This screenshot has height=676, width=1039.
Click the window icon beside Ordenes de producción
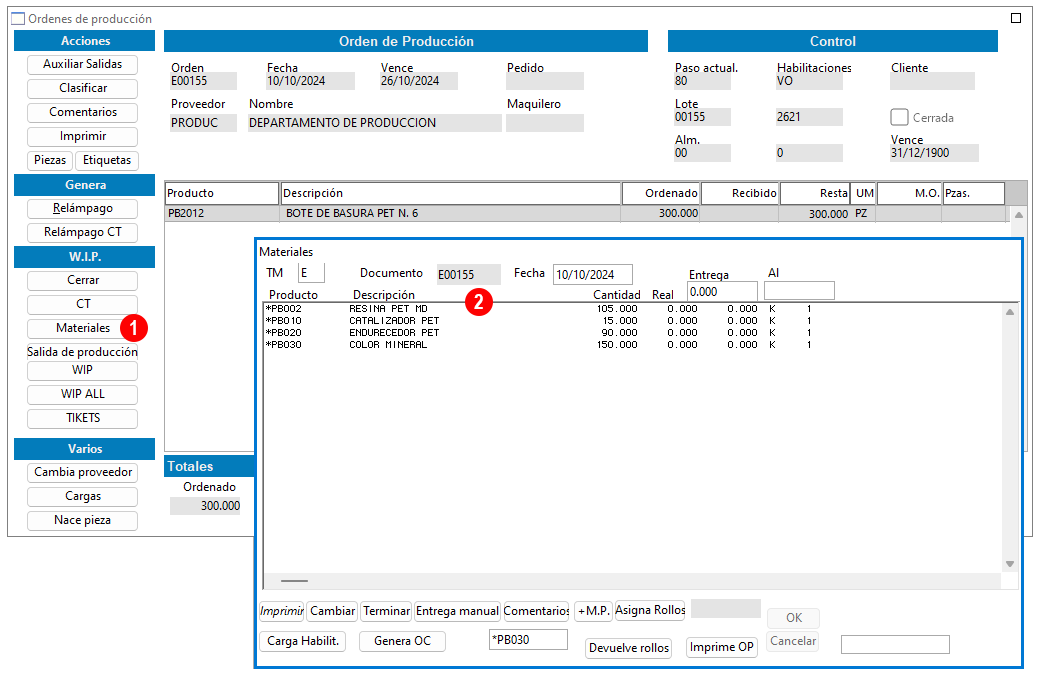(18, 19)
